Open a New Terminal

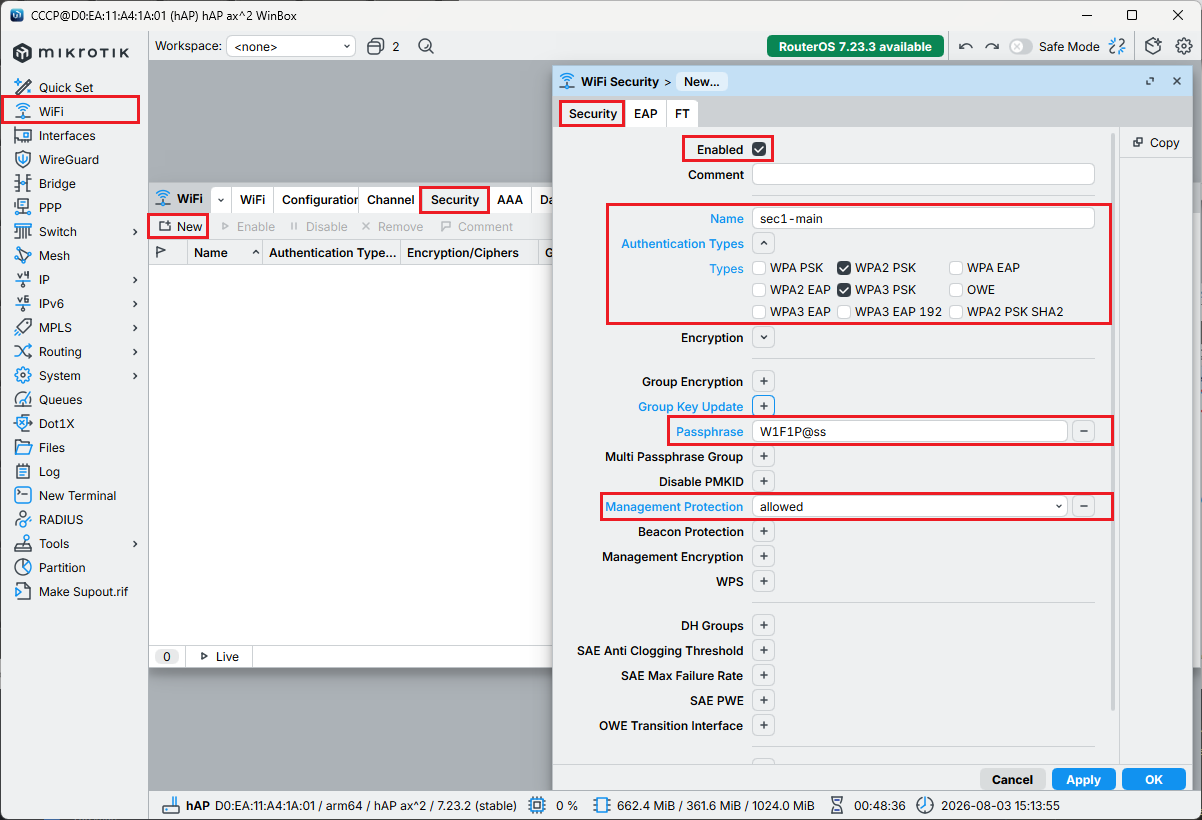pyautogui.click(x=77, y=495)
